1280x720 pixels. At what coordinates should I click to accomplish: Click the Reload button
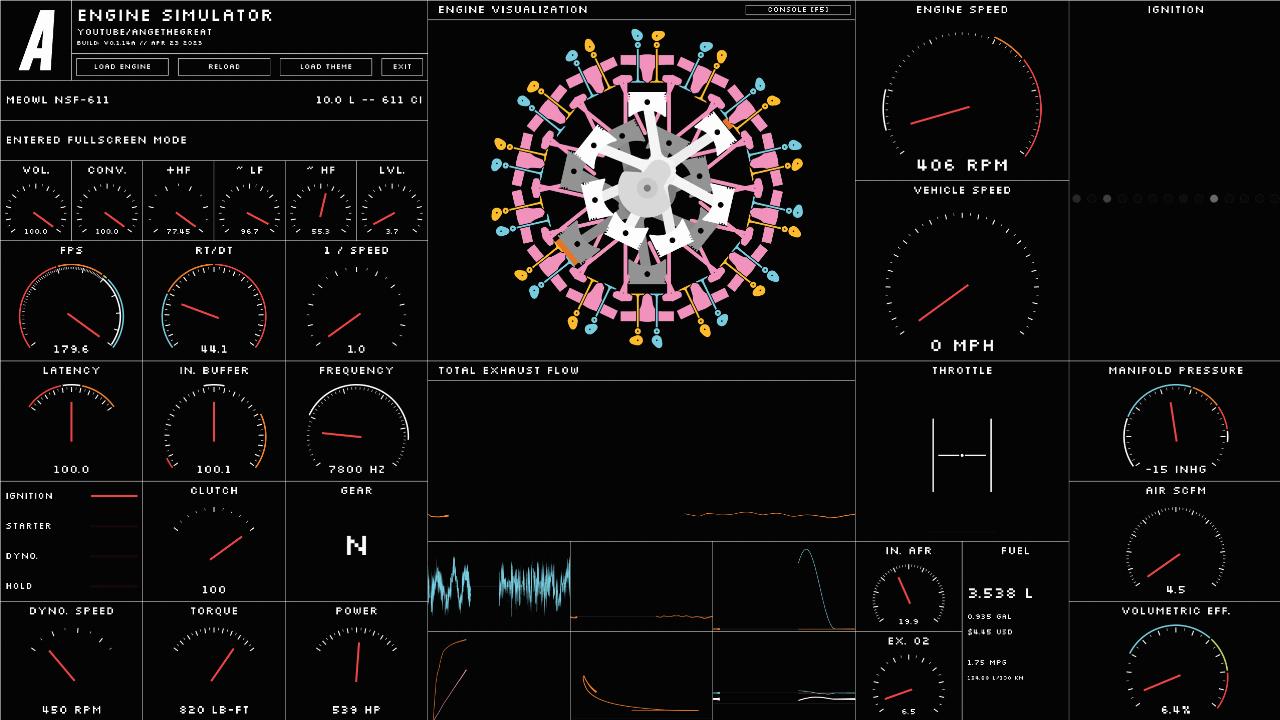tap(224, 67)
